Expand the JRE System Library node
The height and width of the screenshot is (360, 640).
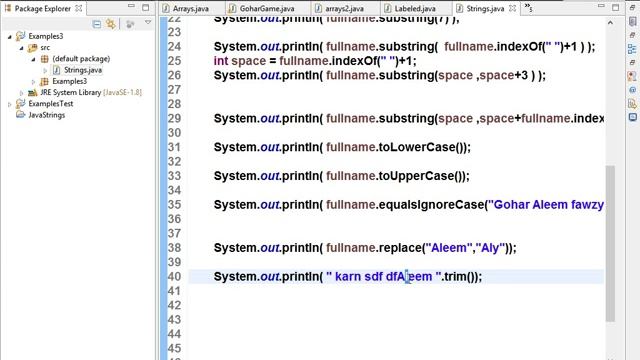click(x=22, y=93)
